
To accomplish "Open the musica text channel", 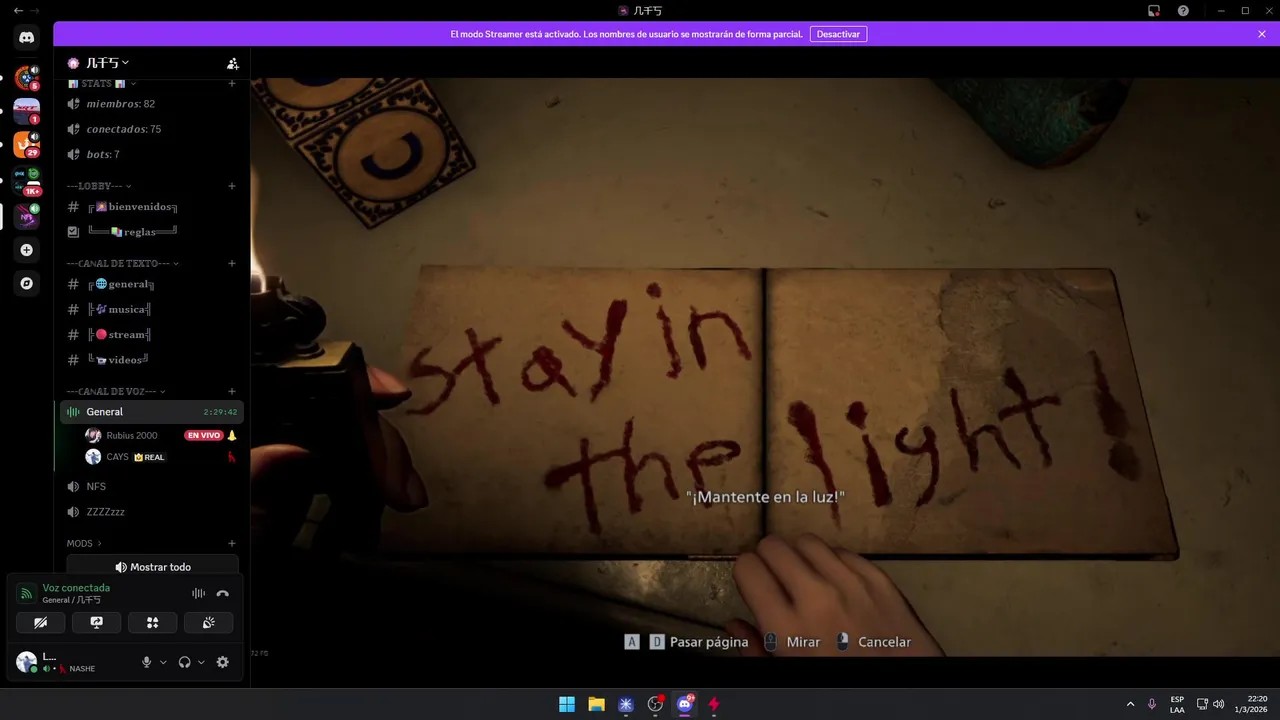I will point(150,309).
